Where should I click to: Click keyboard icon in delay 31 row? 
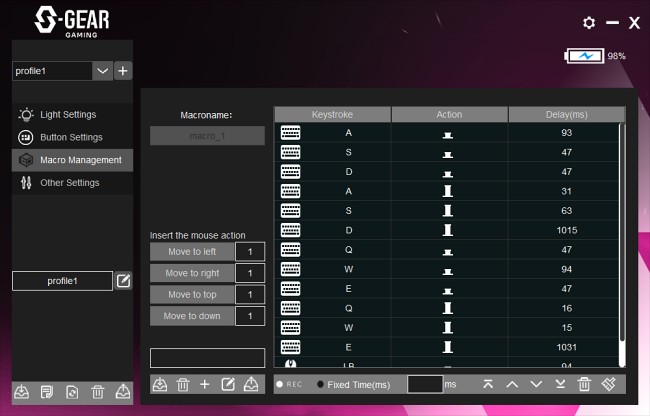(x=291, y=191)
